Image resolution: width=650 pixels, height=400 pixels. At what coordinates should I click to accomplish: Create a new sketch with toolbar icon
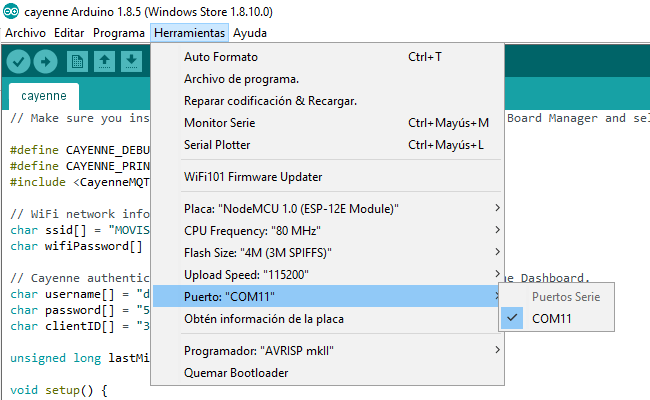(78, 62)
